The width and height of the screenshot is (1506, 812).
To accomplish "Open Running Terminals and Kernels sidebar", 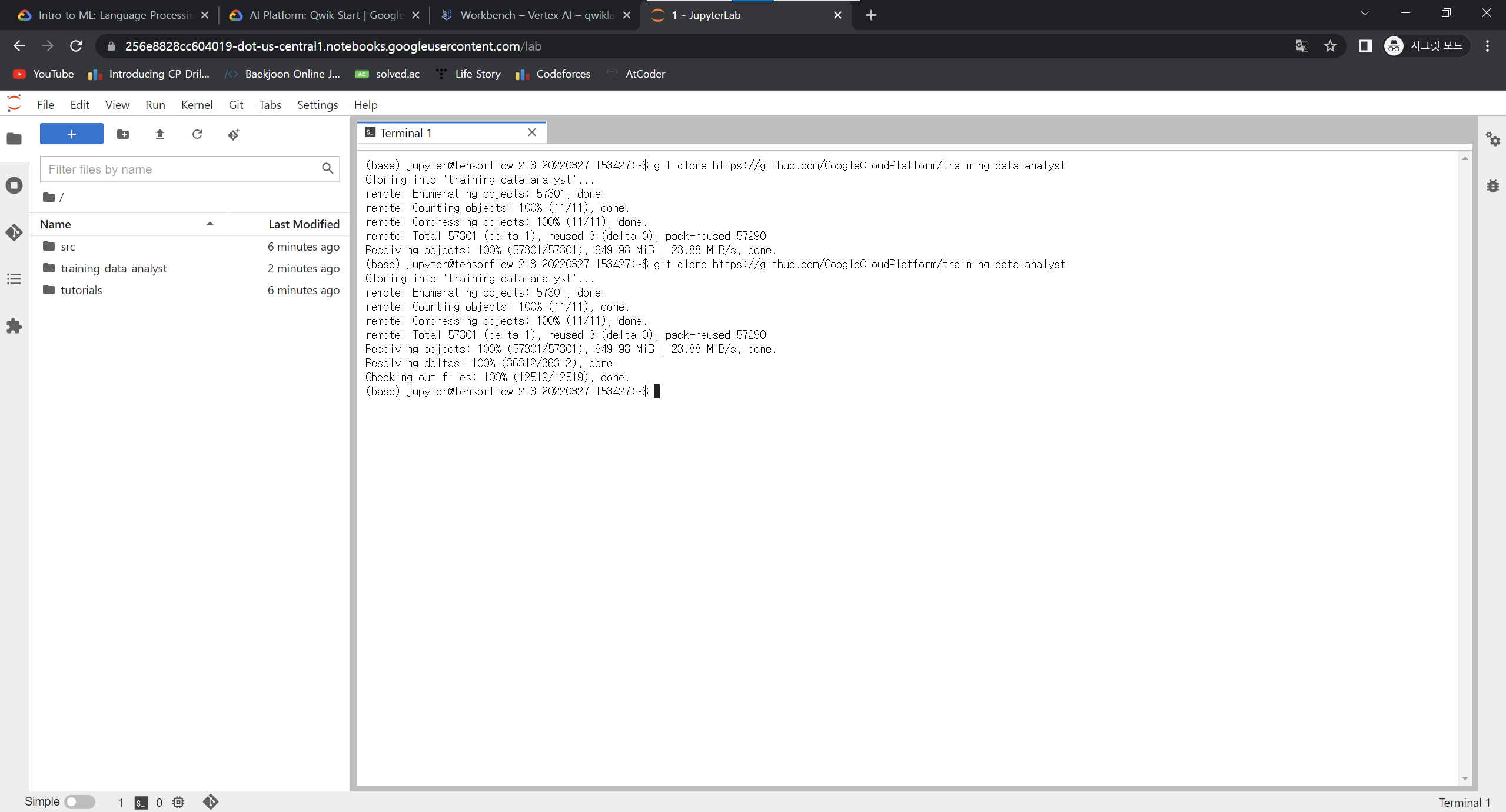I will pos(14,185).
